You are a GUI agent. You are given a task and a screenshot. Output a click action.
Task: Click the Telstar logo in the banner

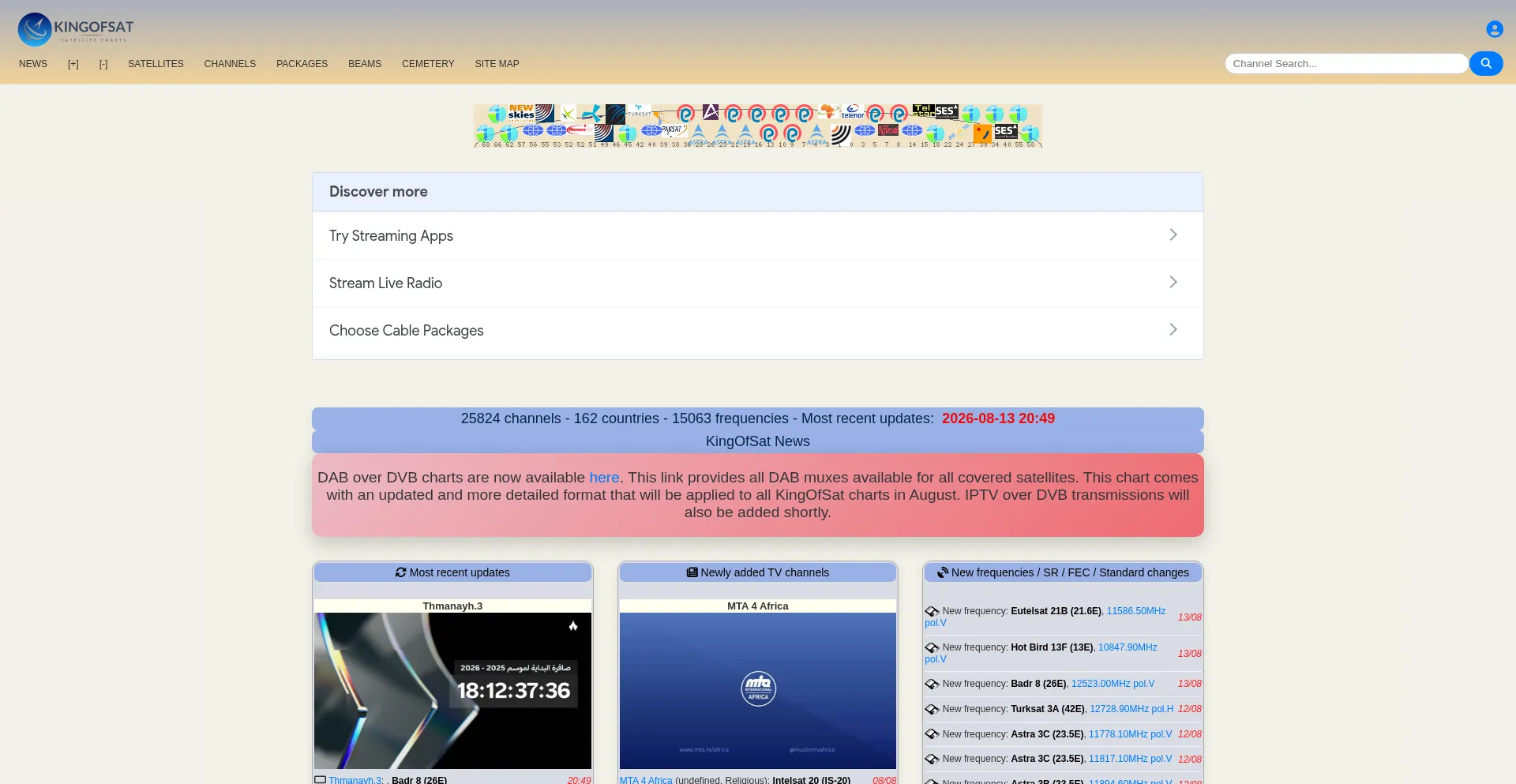tap(923, 111)
